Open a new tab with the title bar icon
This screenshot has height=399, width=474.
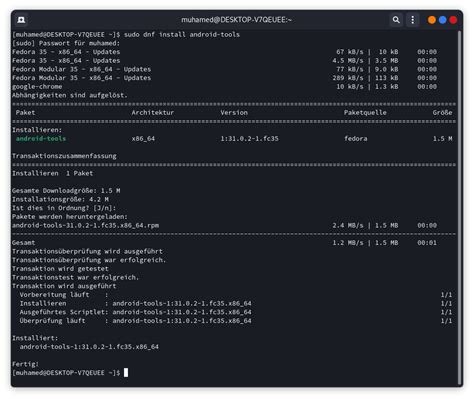[21, 20]
